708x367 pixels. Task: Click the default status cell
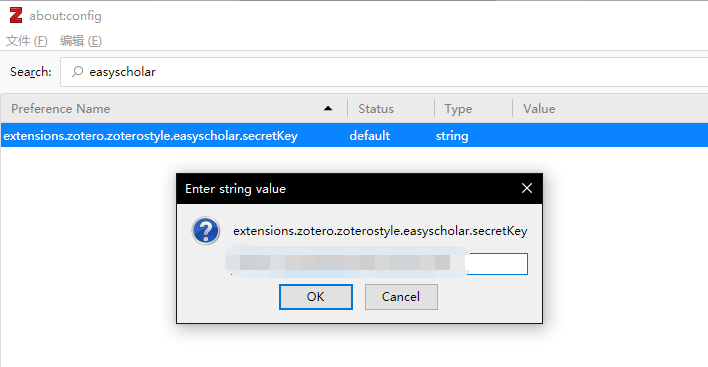coord(370,135)
